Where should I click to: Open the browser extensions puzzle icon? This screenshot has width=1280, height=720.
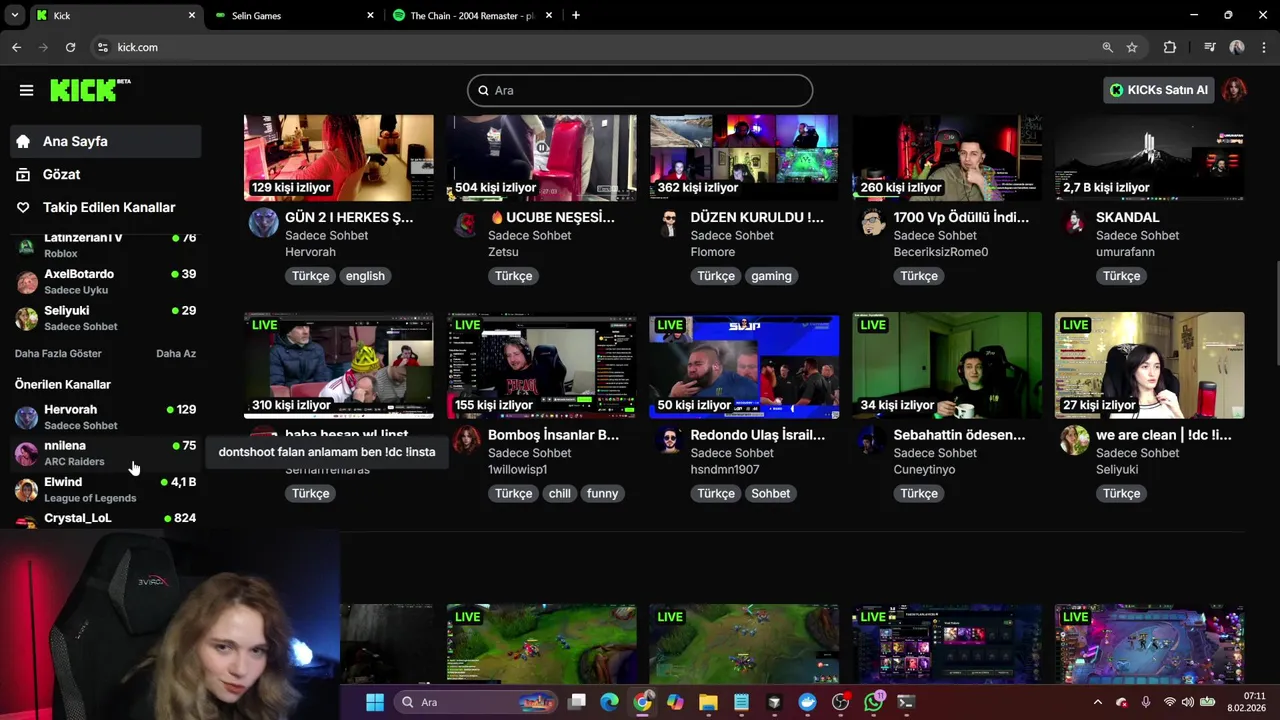point(1170,47)
